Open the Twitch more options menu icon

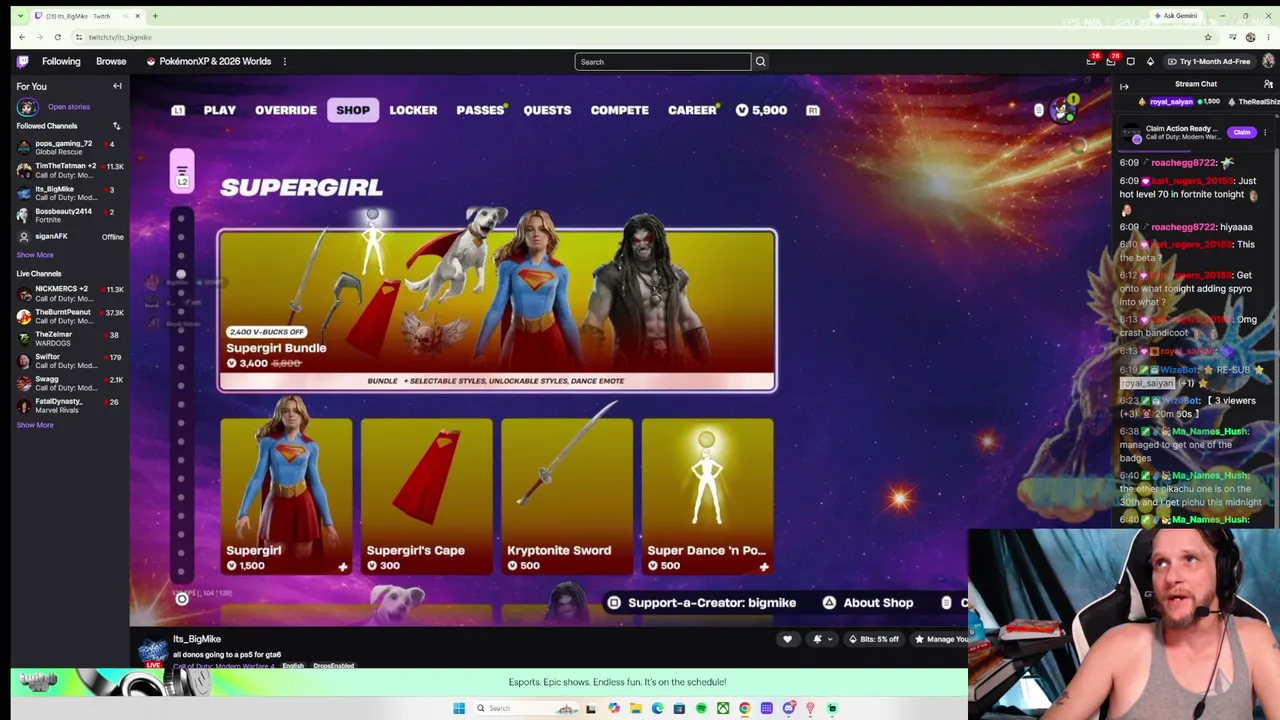[285, 61]
